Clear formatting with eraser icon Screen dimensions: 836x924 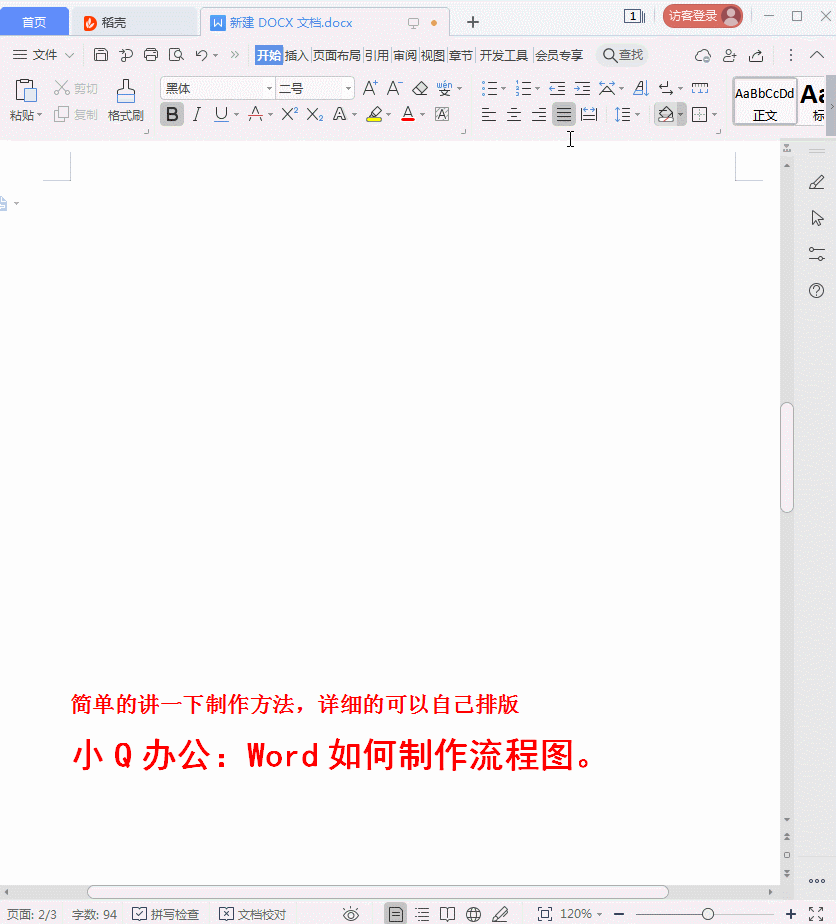(419, 88)
